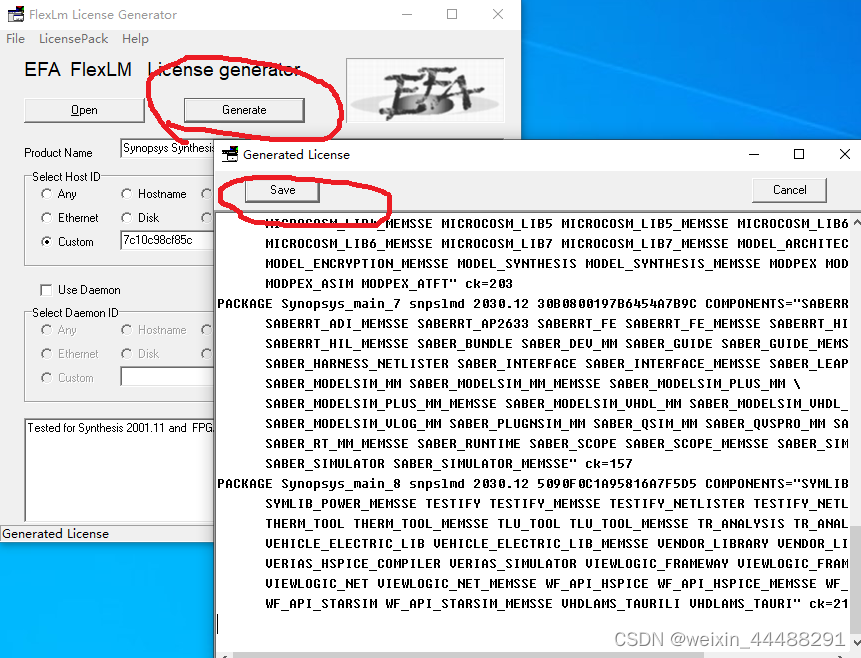
Task: Select the Custom host ID radio
Action: [47, 242]
